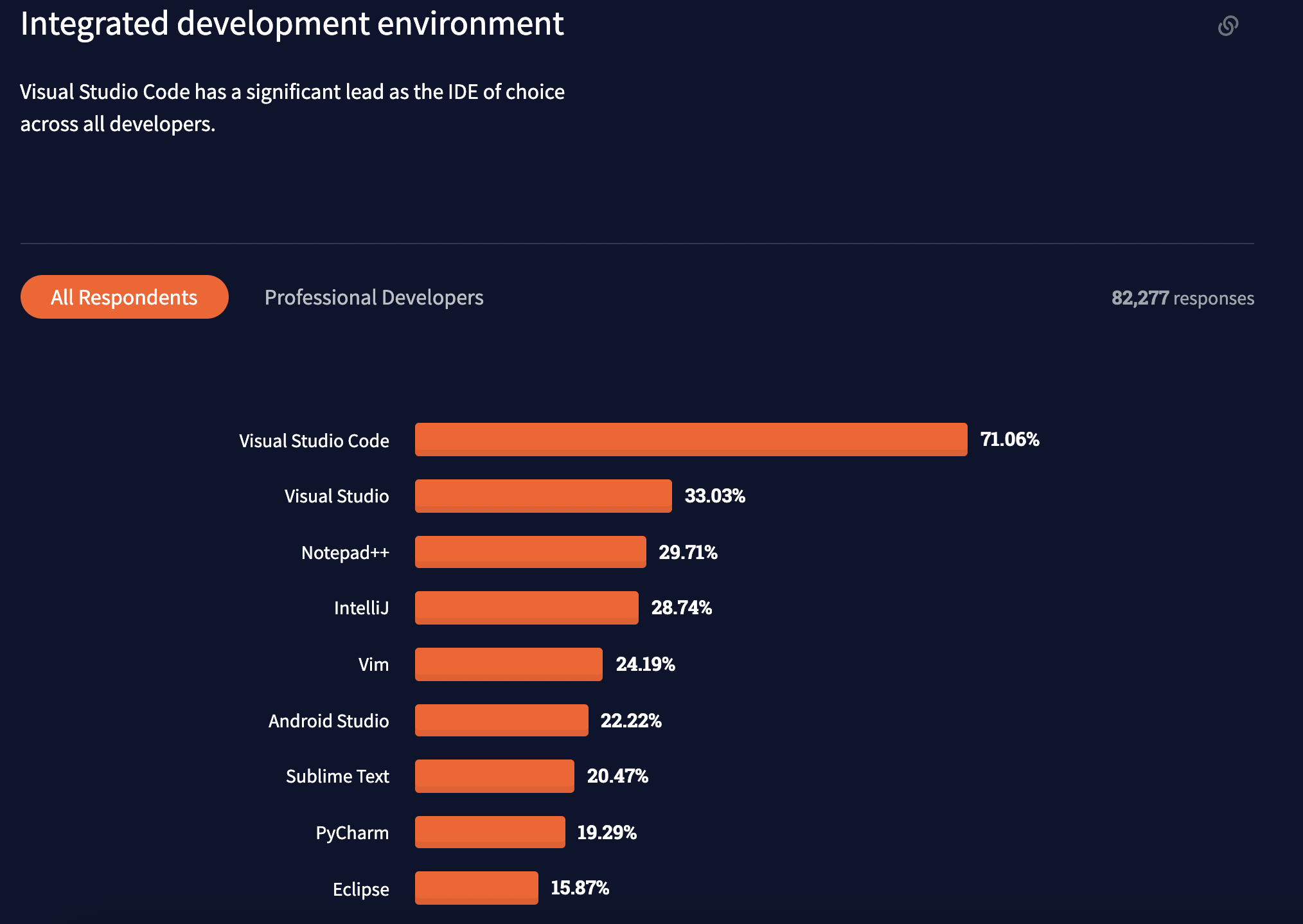The image size is (1303, 924).
Task: Click the 'Android Studio' chart label
Action: 328,721
